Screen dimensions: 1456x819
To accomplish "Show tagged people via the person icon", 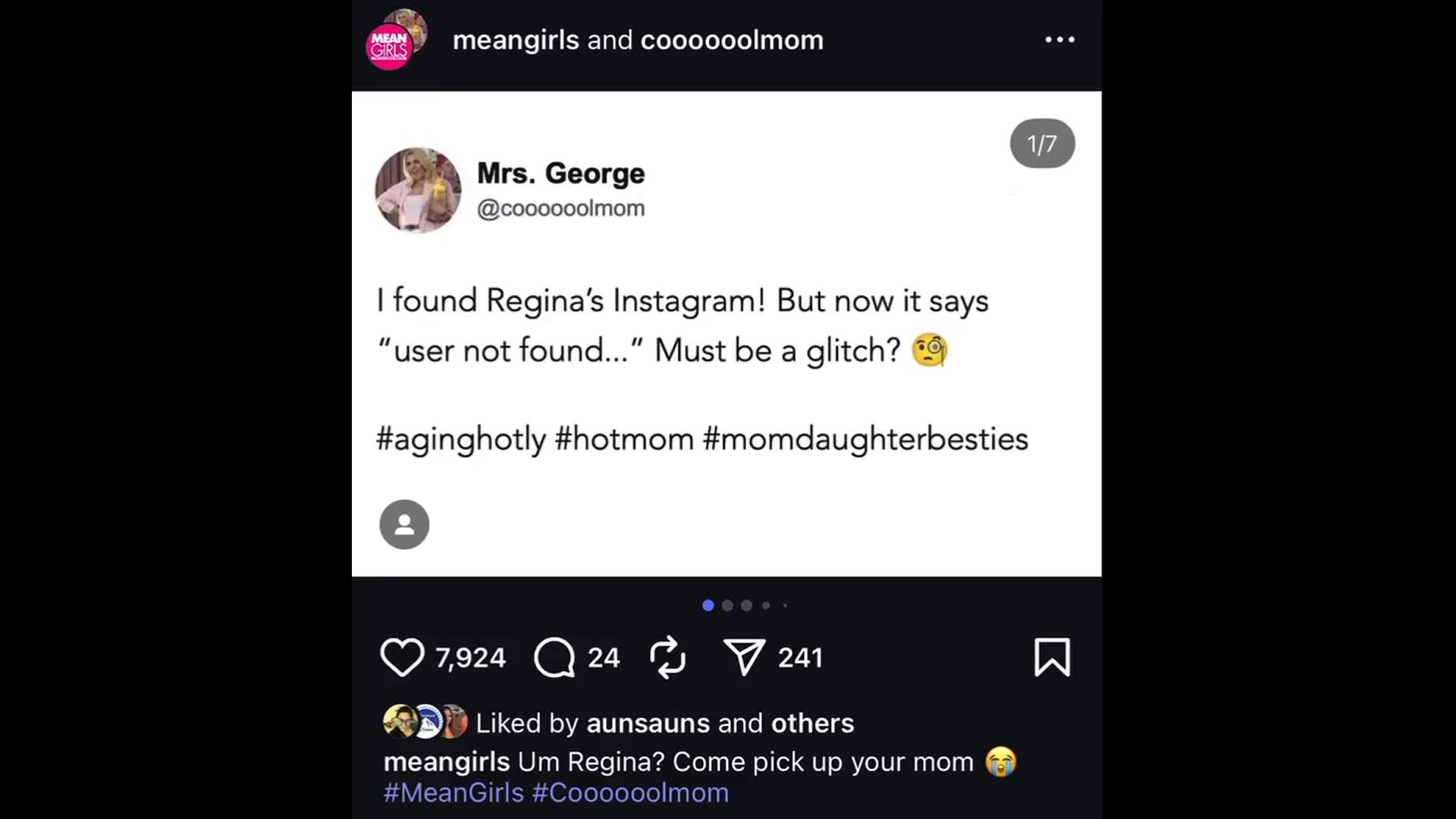I will click(x=404, y=524).
